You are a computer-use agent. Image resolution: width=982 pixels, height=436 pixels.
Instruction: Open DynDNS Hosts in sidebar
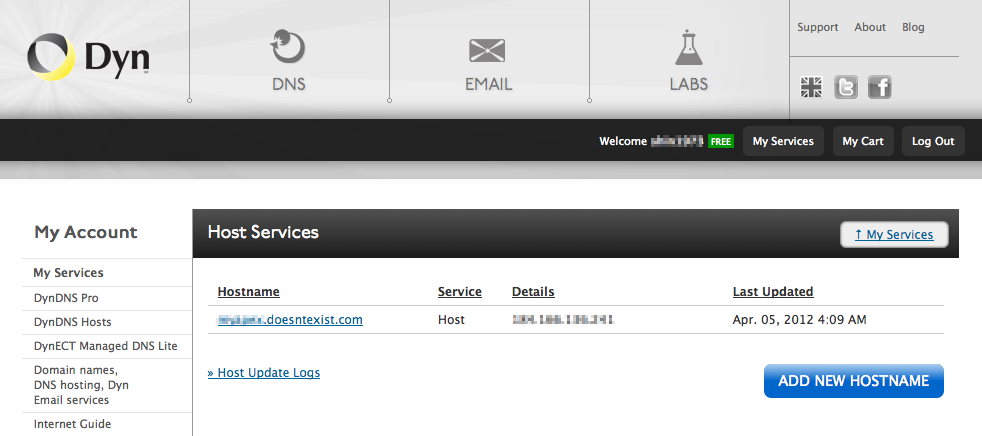pyautogui.click(x=73, y=322)
